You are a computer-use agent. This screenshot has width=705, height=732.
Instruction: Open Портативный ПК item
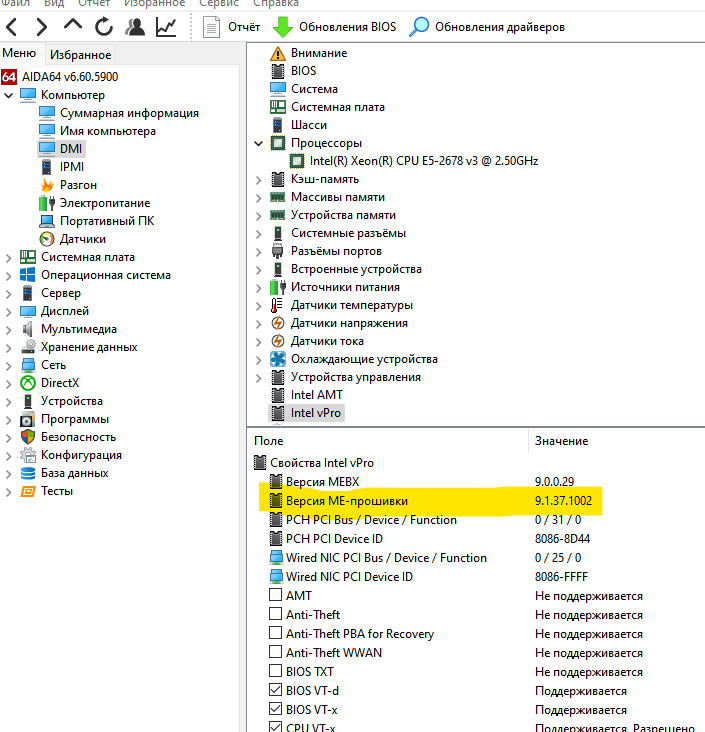[x=97, y=221]
